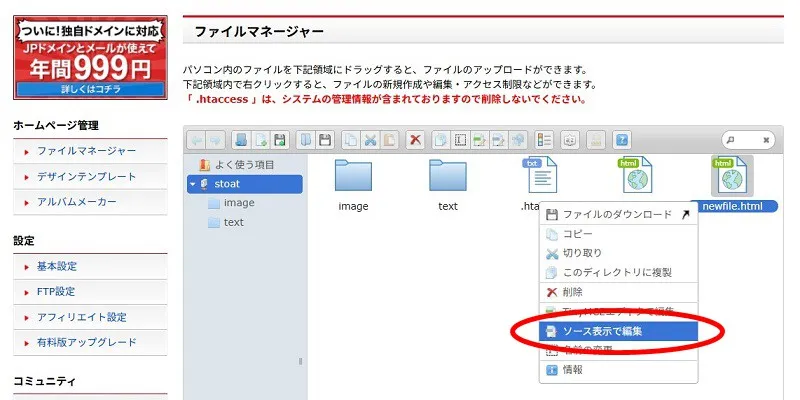800x400 pixels.
Task: Click the 詳しくはコチラ banner button
Action: (90, 90)
